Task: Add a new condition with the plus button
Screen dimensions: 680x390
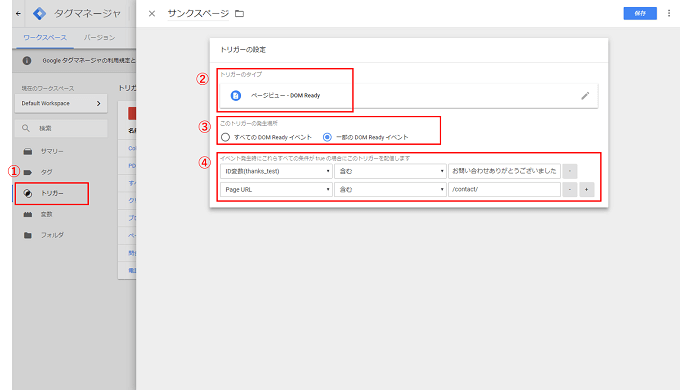Action: pos(587,190)
